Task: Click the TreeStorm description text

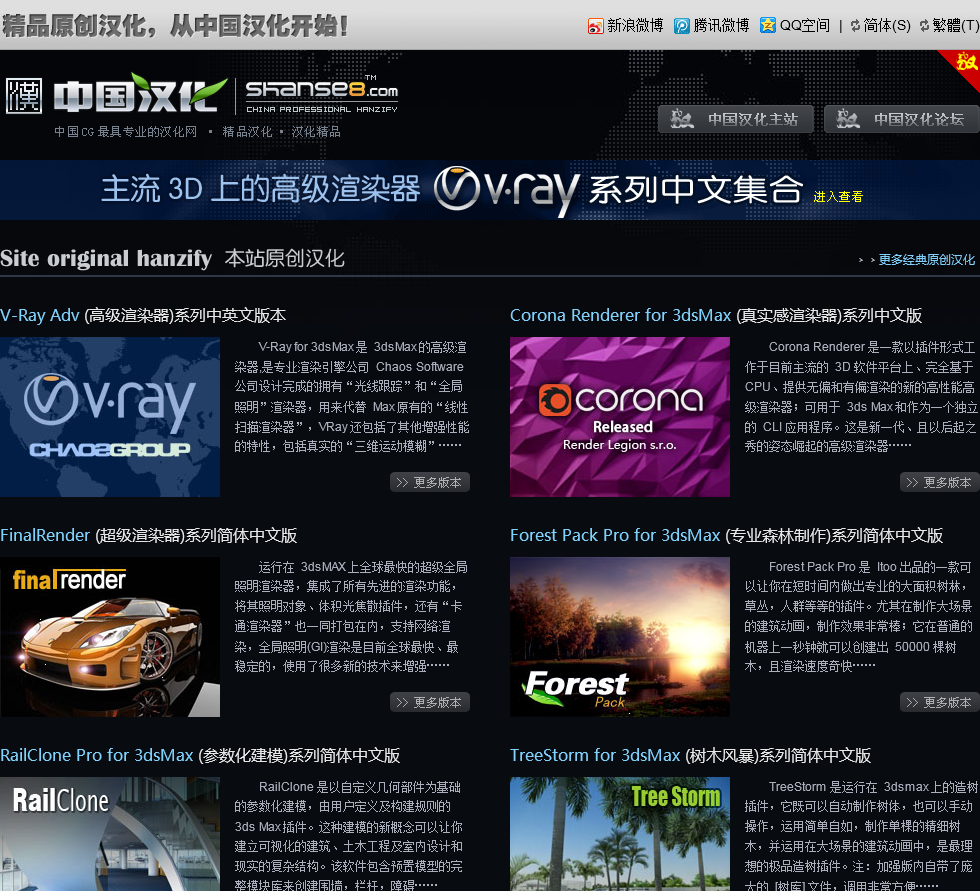Action: (x=861, y=835)
